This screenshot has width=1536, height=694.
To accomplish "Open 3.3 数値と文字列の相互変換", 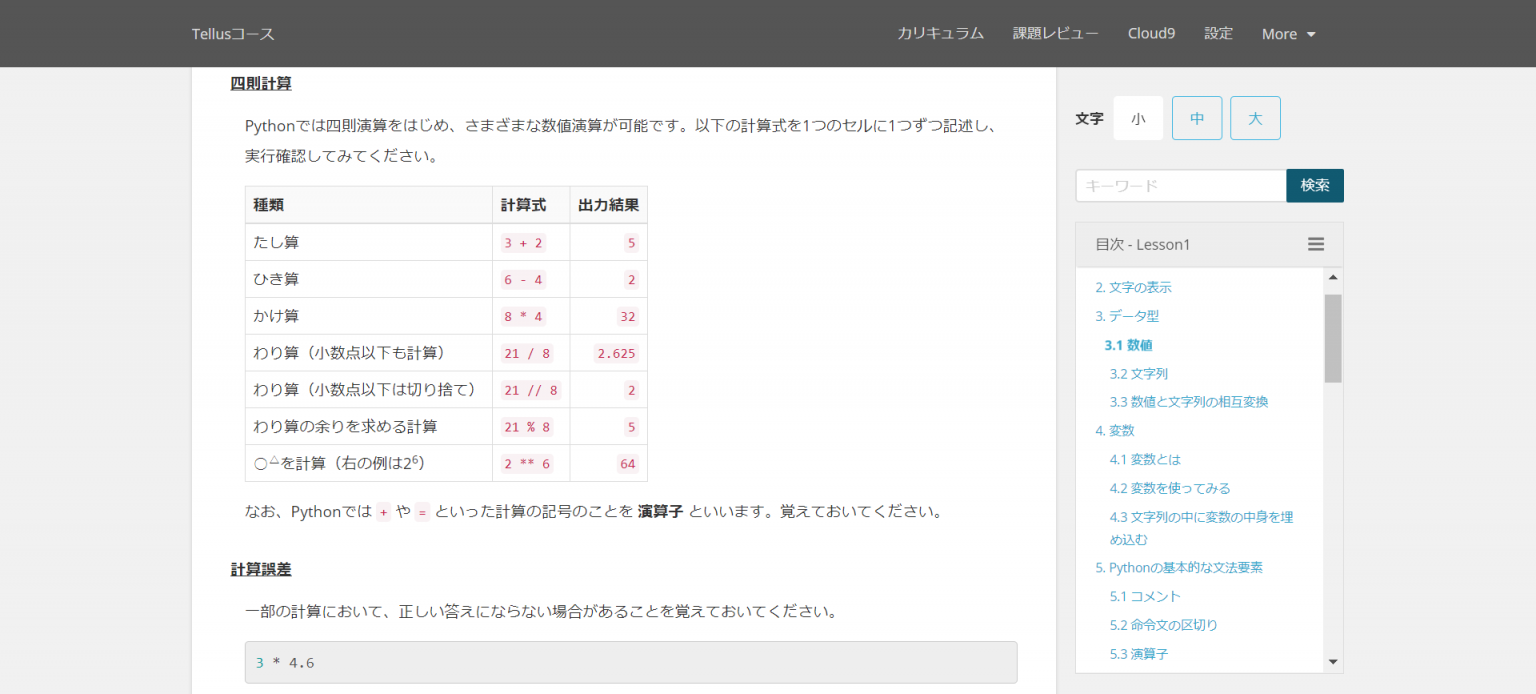I will (1189, 402).
